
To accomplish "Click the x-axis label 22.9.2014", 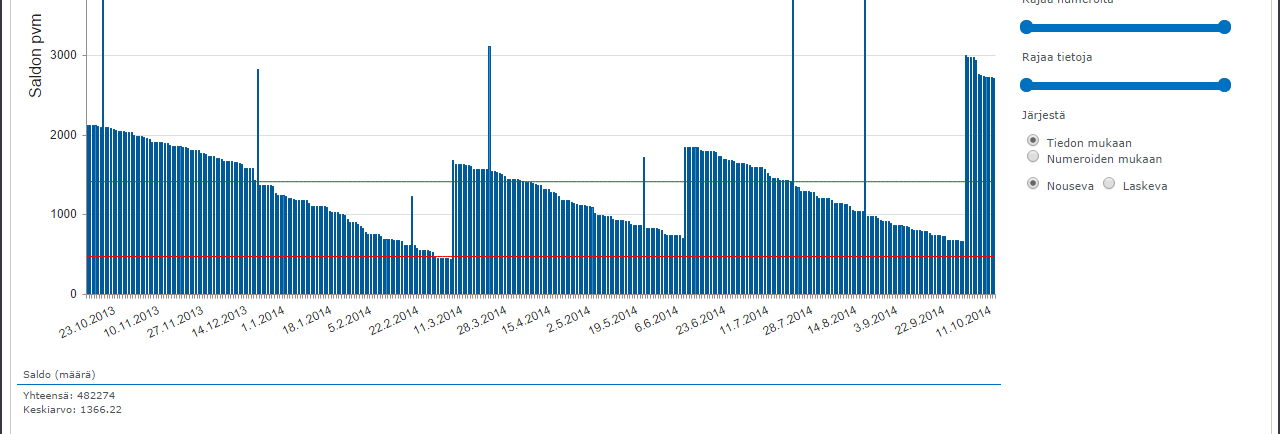I will tap(921, 322).
